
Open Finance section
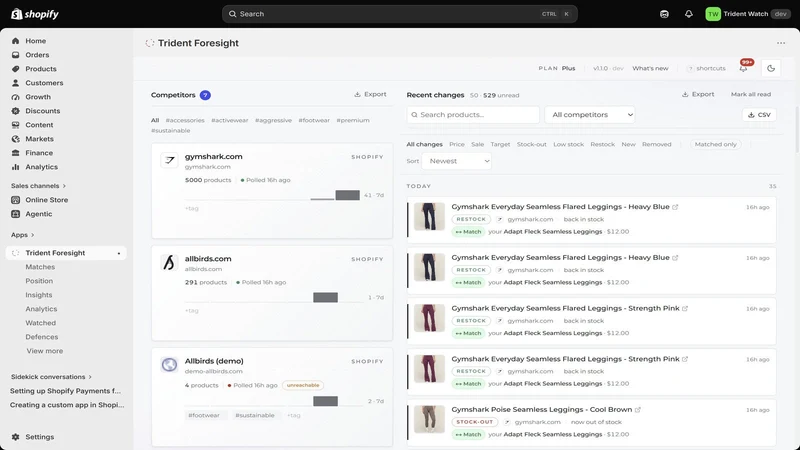[39, 153]
